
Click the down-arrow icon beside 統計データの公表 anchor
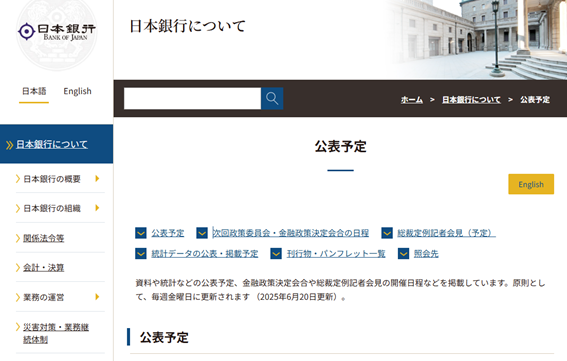tap(141, 254)
